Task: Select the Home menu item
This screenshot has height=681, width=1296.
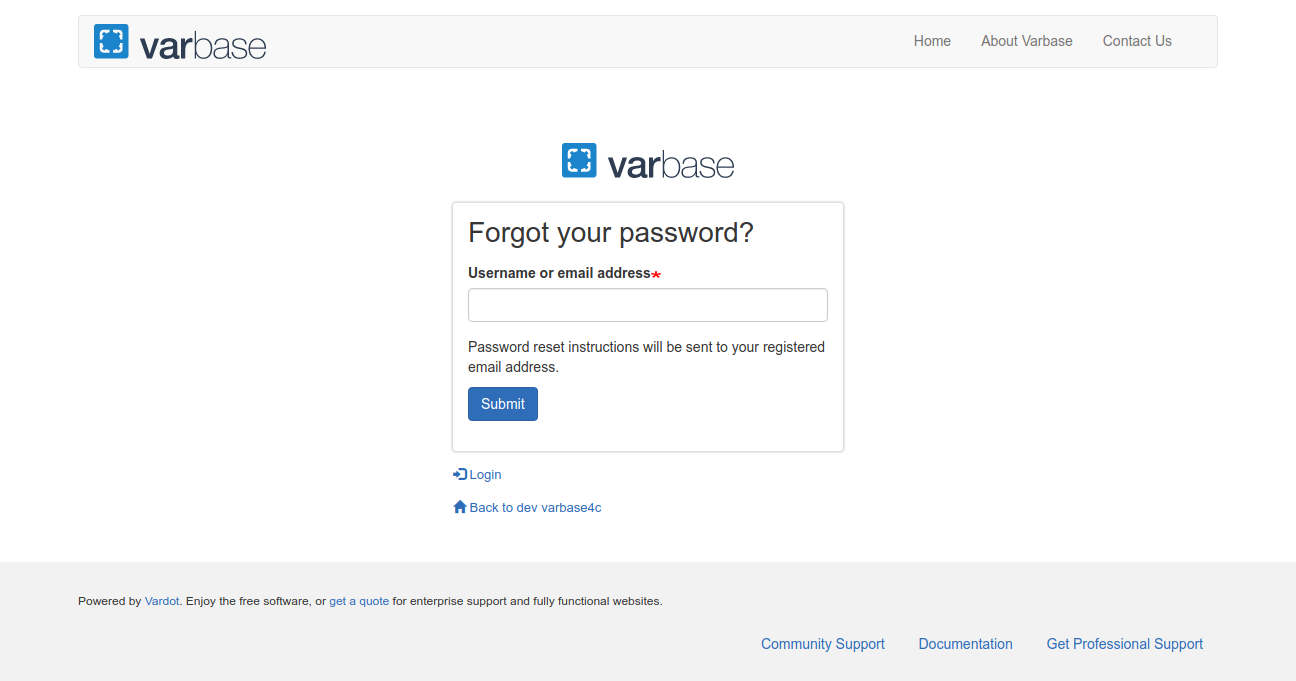Action: coord(932,41)
